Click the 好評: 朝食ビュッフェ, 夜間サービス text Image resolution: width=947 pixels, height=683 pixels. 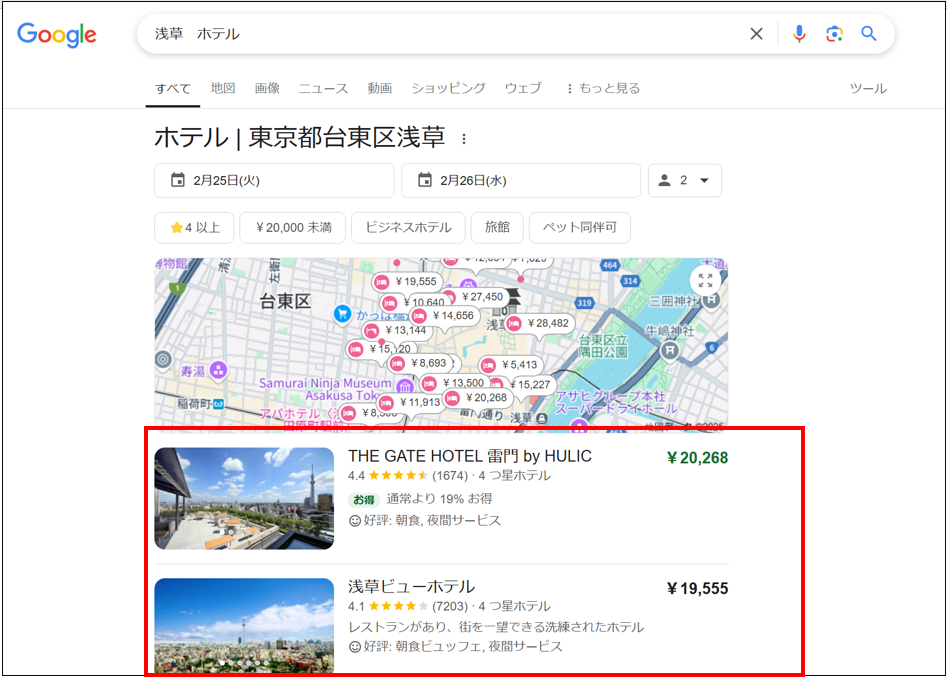click(x=463, y=647)
